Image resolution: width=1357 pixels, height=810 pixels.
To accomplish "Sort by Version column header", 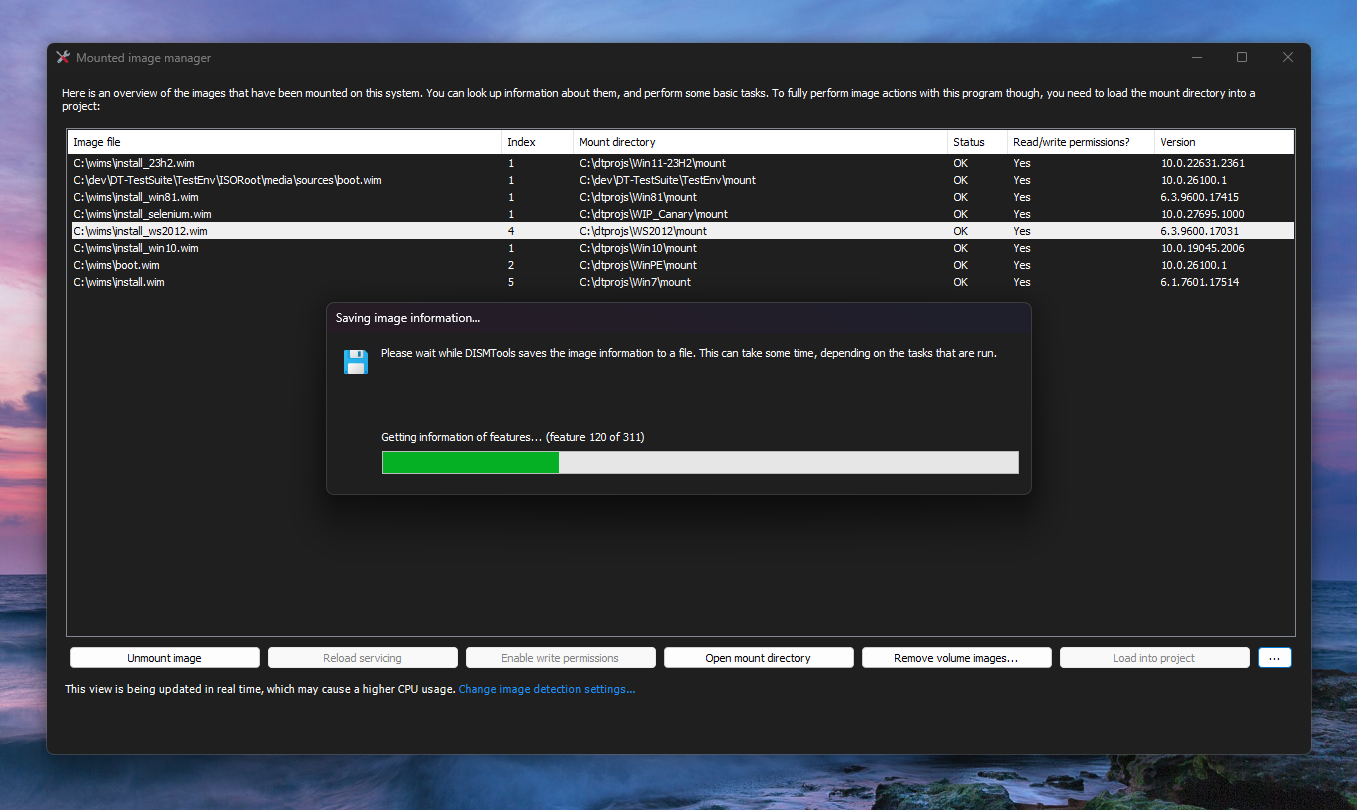I will (x=1224, y=142).
